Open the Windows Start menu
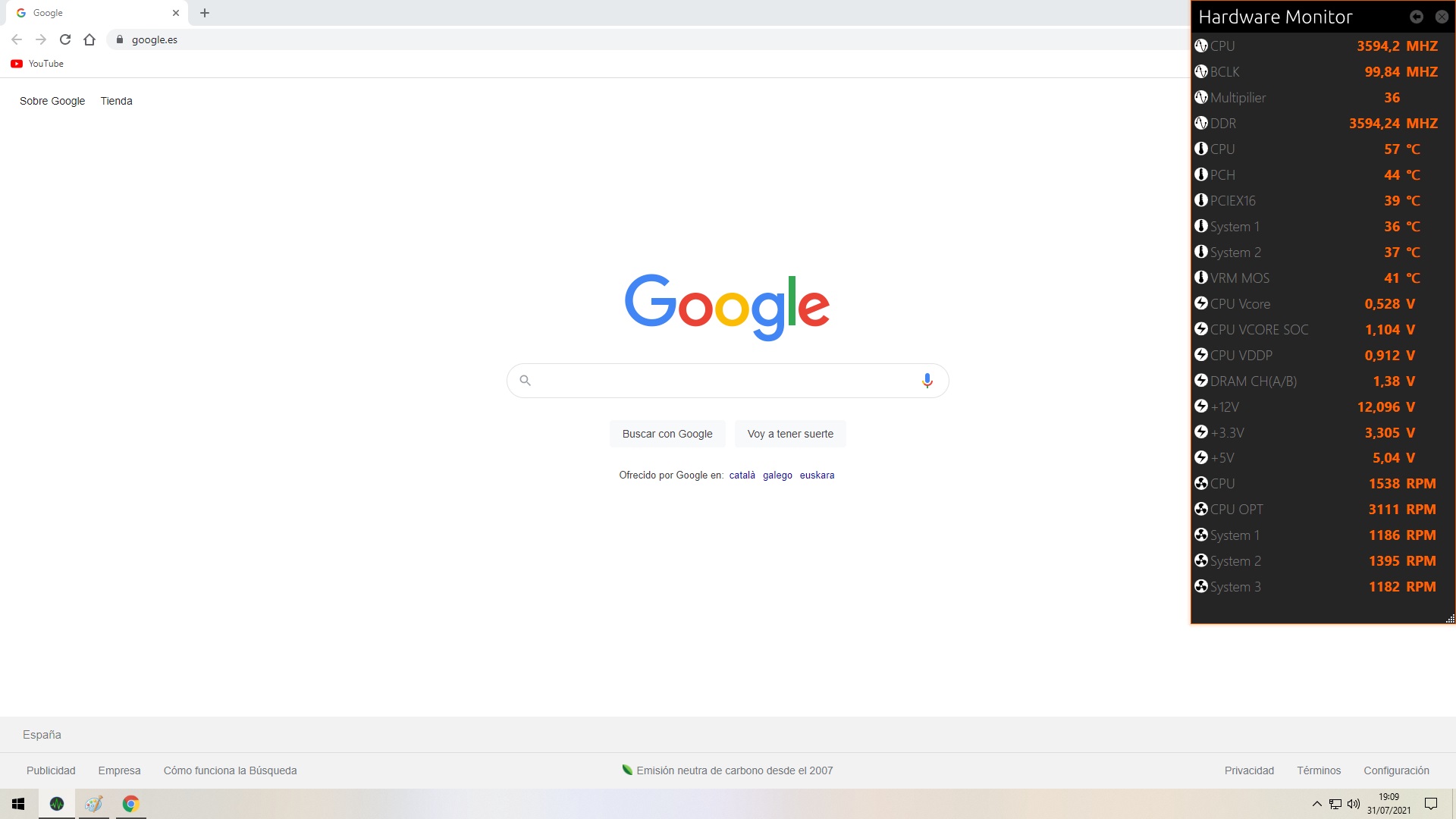Image resolution: width=1456 pixels, height=819 pixels. point(18,804)
